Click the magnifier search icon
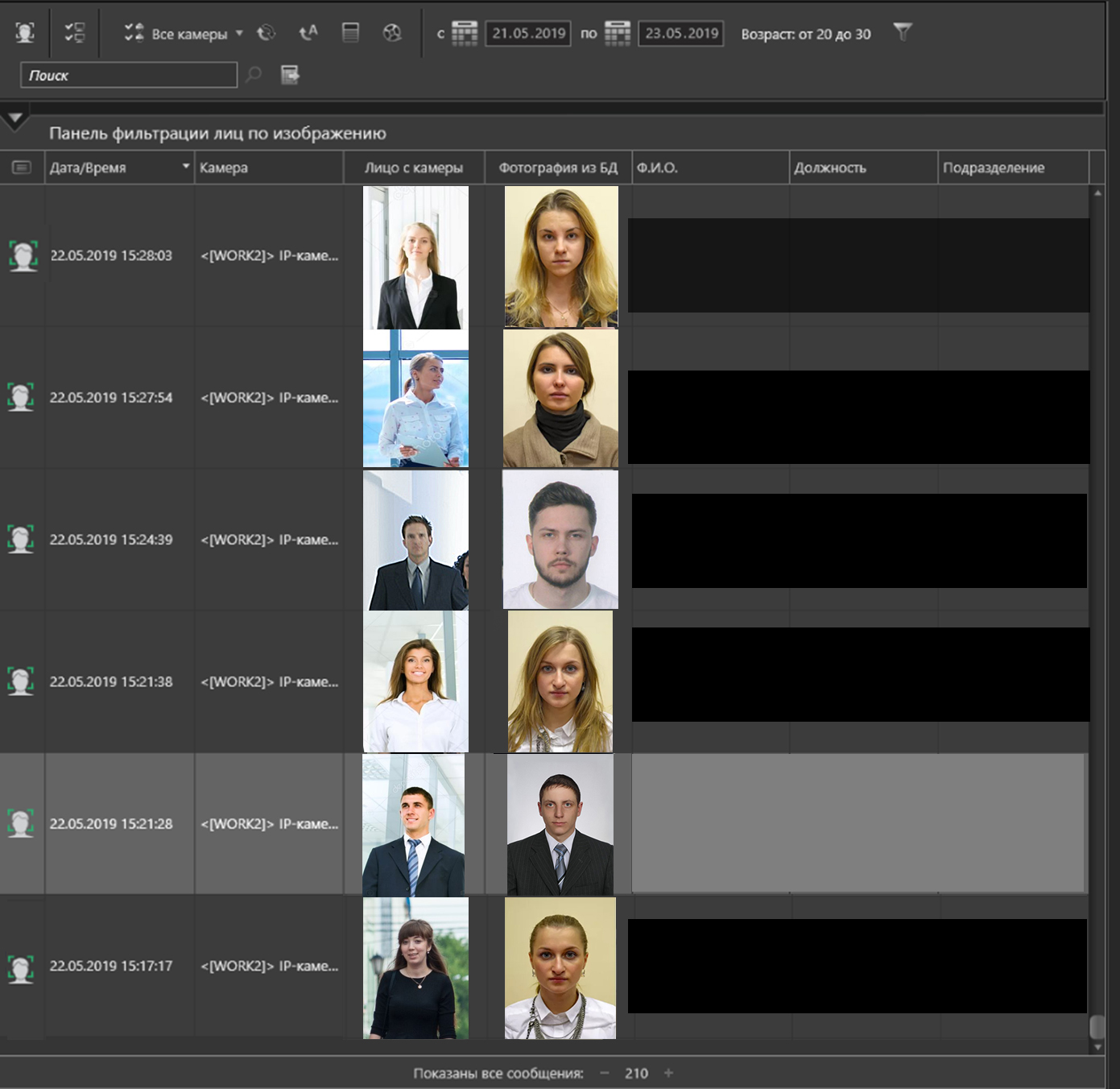The image size is (1120, 1089). pos(254,75)
